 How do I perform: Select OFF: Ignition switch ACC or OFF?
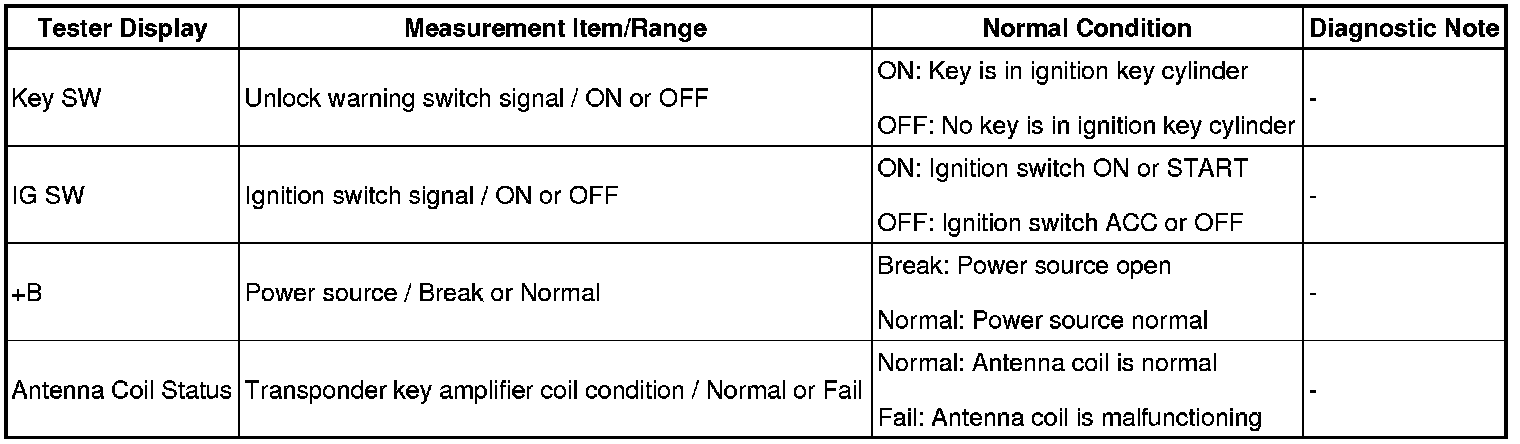pos(1060,223)
